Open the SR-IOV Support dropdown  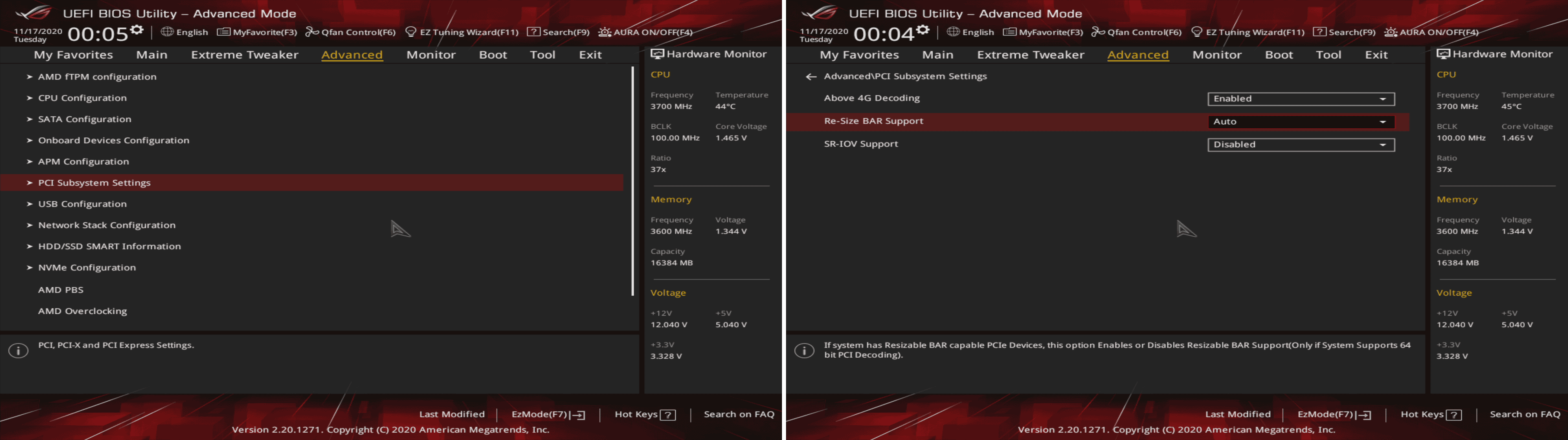click(1301, 145)
